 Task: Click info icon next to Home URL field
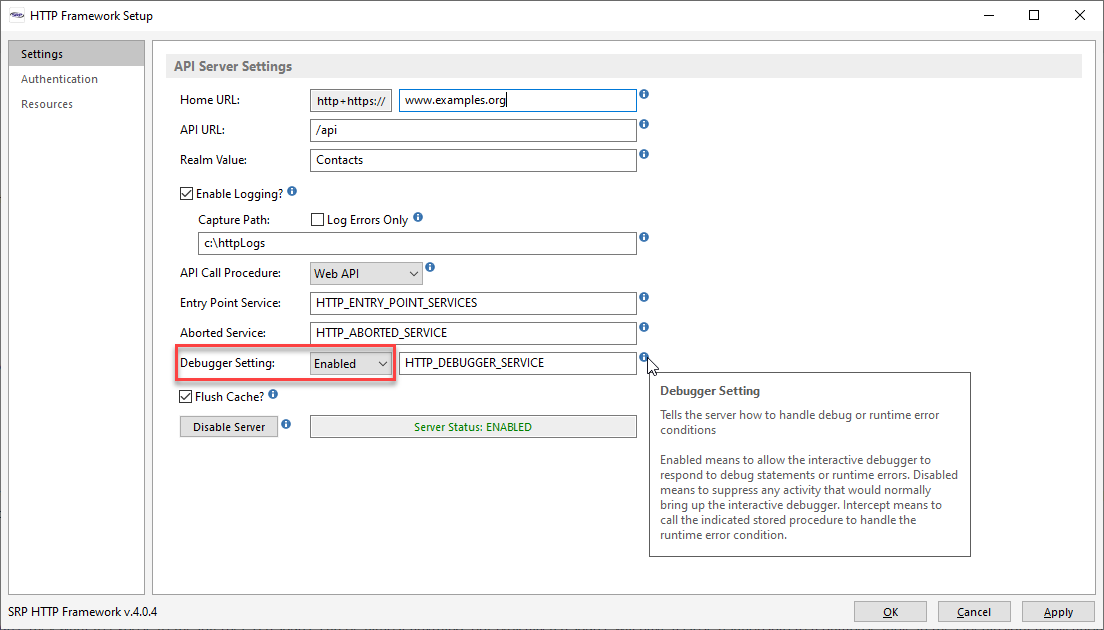point(644,94)
